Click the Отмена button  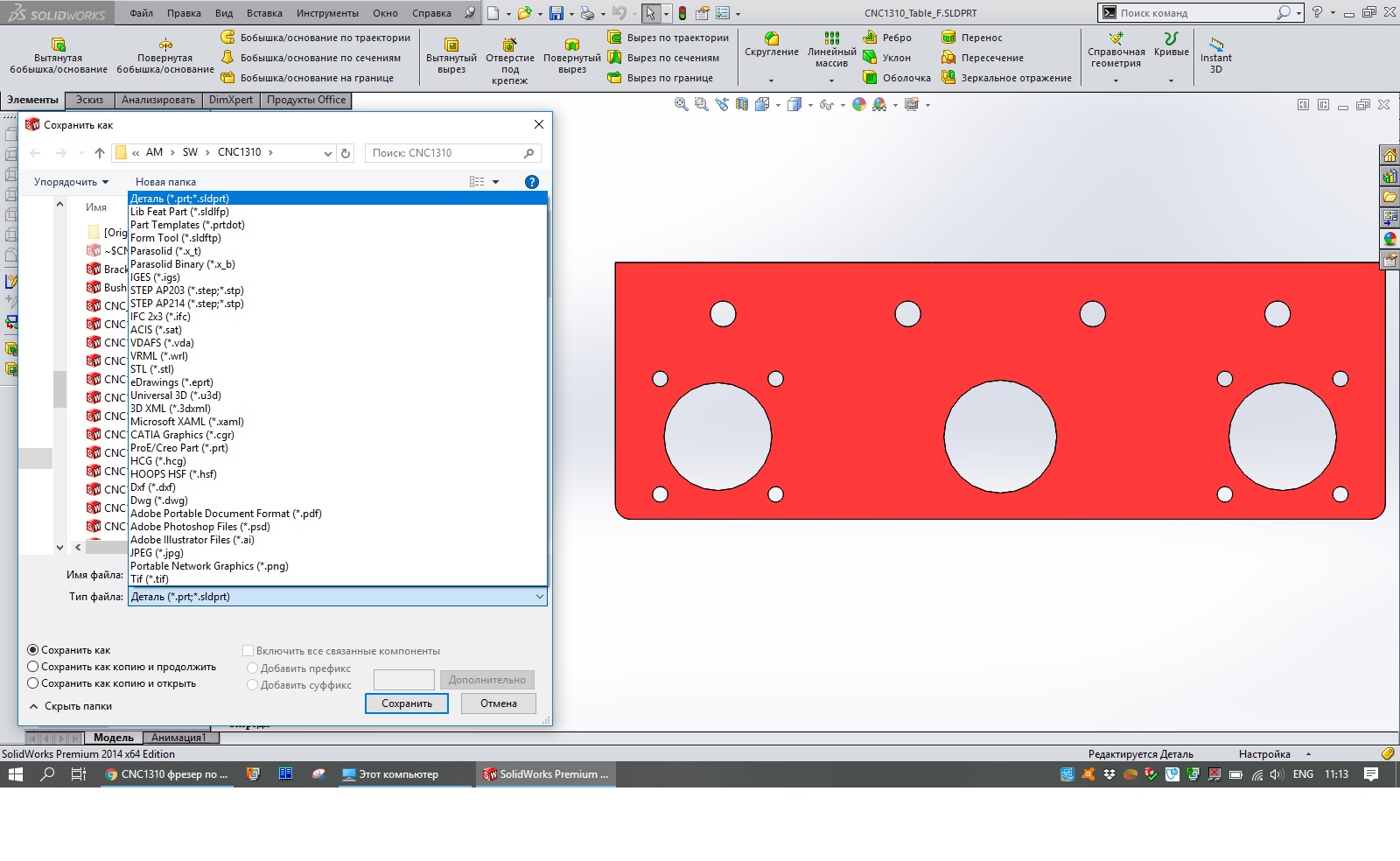click(499, 703)
